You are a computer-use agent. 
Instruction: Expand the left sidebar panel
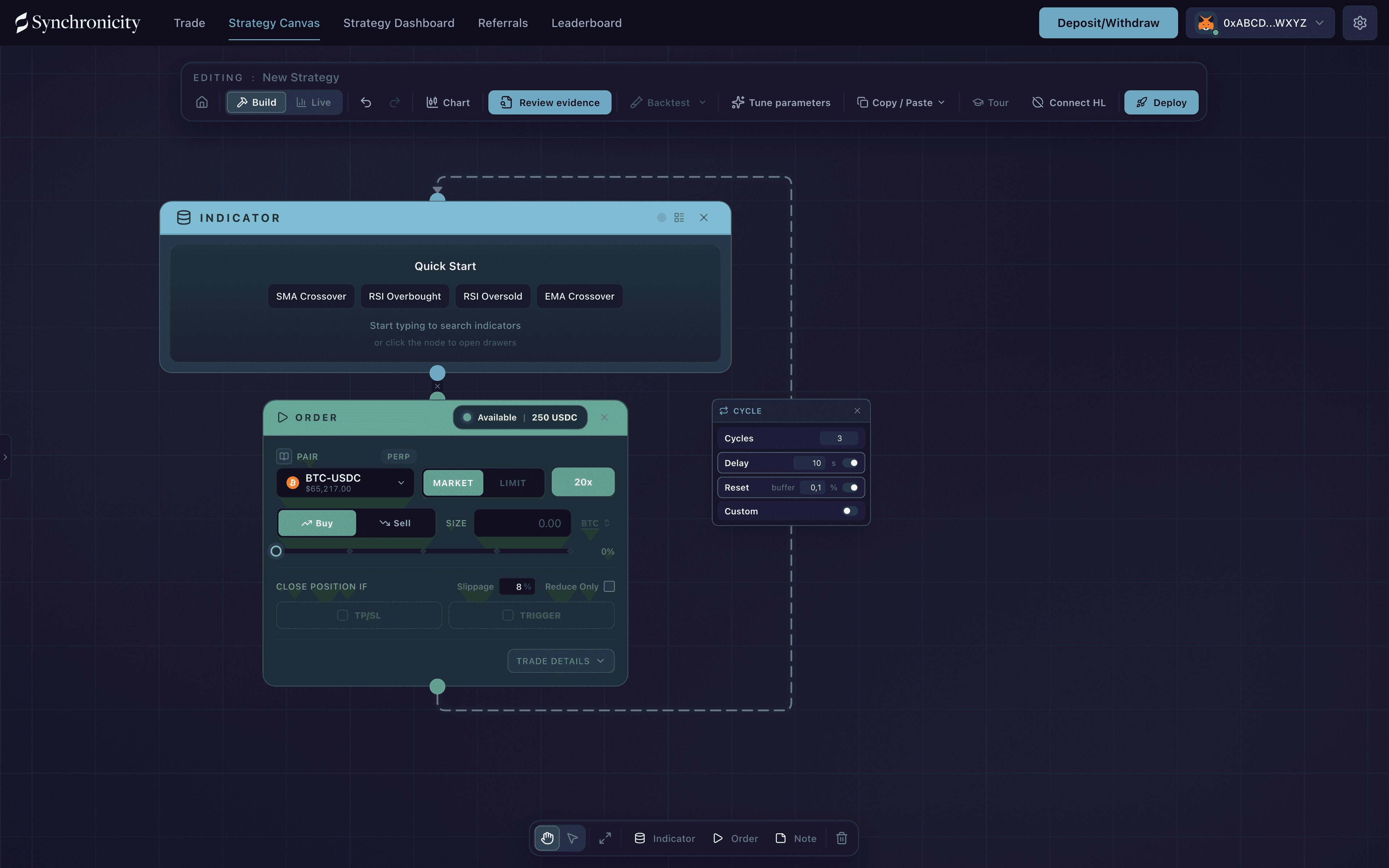pos(5,457)
